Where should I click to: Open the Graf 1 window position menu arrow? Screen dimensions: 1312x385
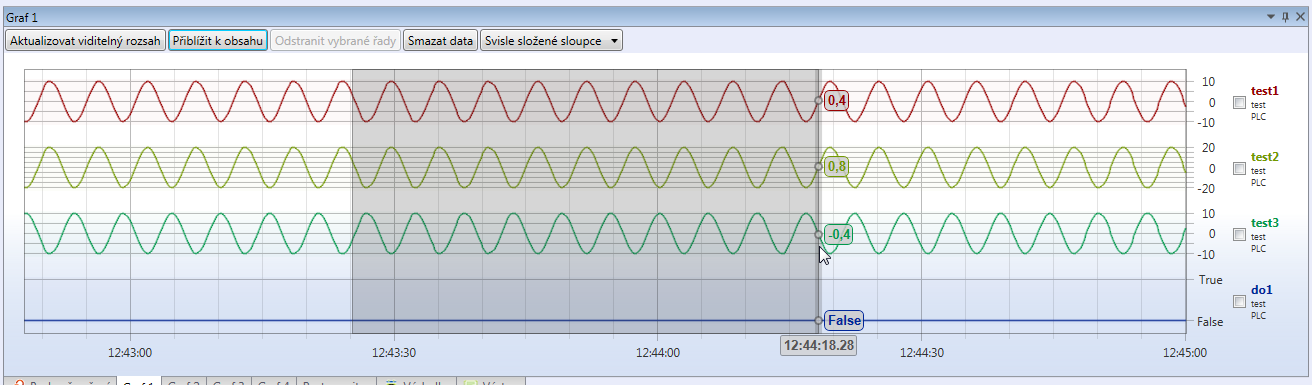pyautogui.click(x=1271, y=17)
